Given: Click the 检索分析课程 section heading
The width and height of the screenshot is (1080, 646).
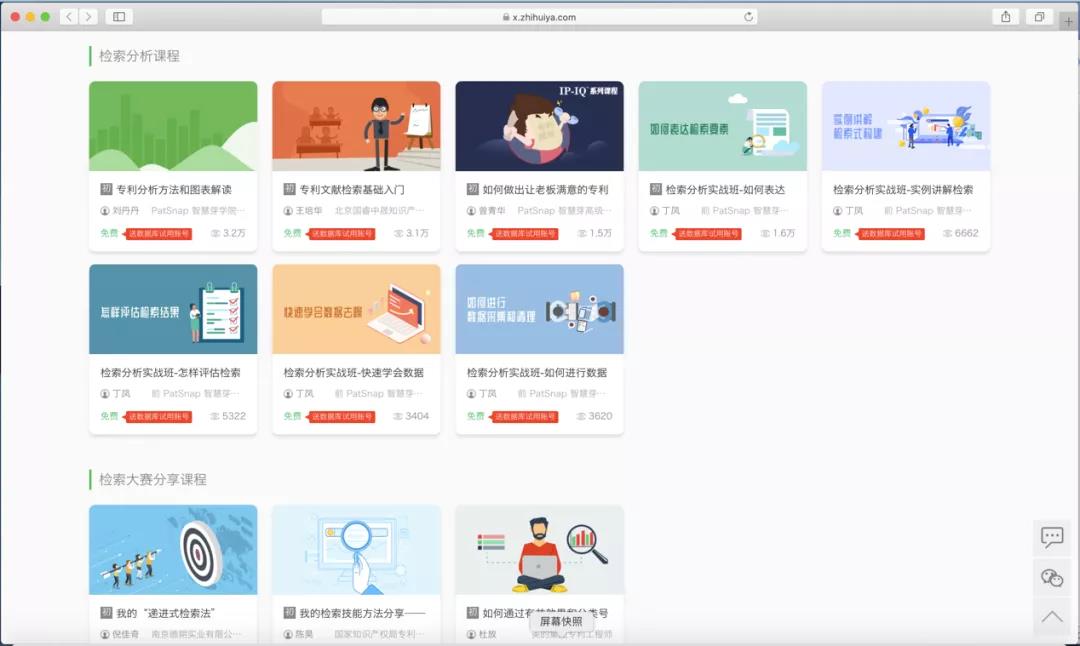Looking at the screenshot, I should pos(139,56).
